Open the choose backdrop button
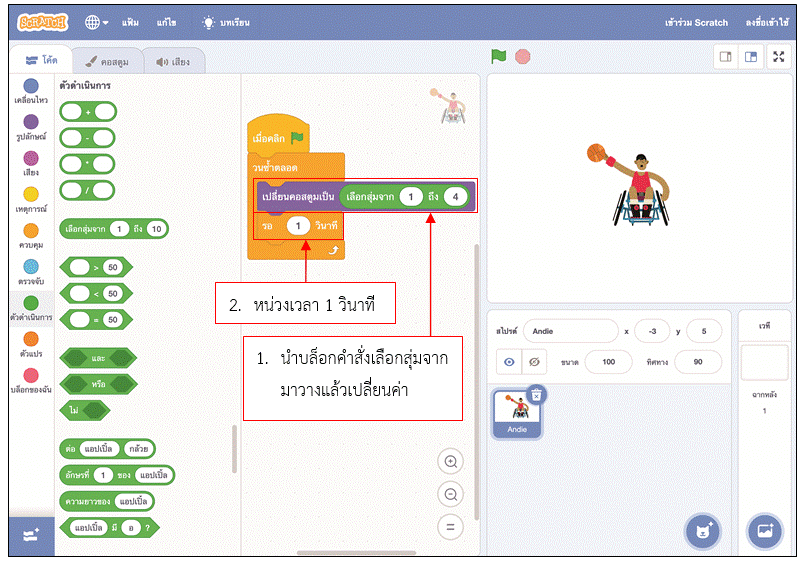Screen dimensions: 808x564 (x=765, y=531)
